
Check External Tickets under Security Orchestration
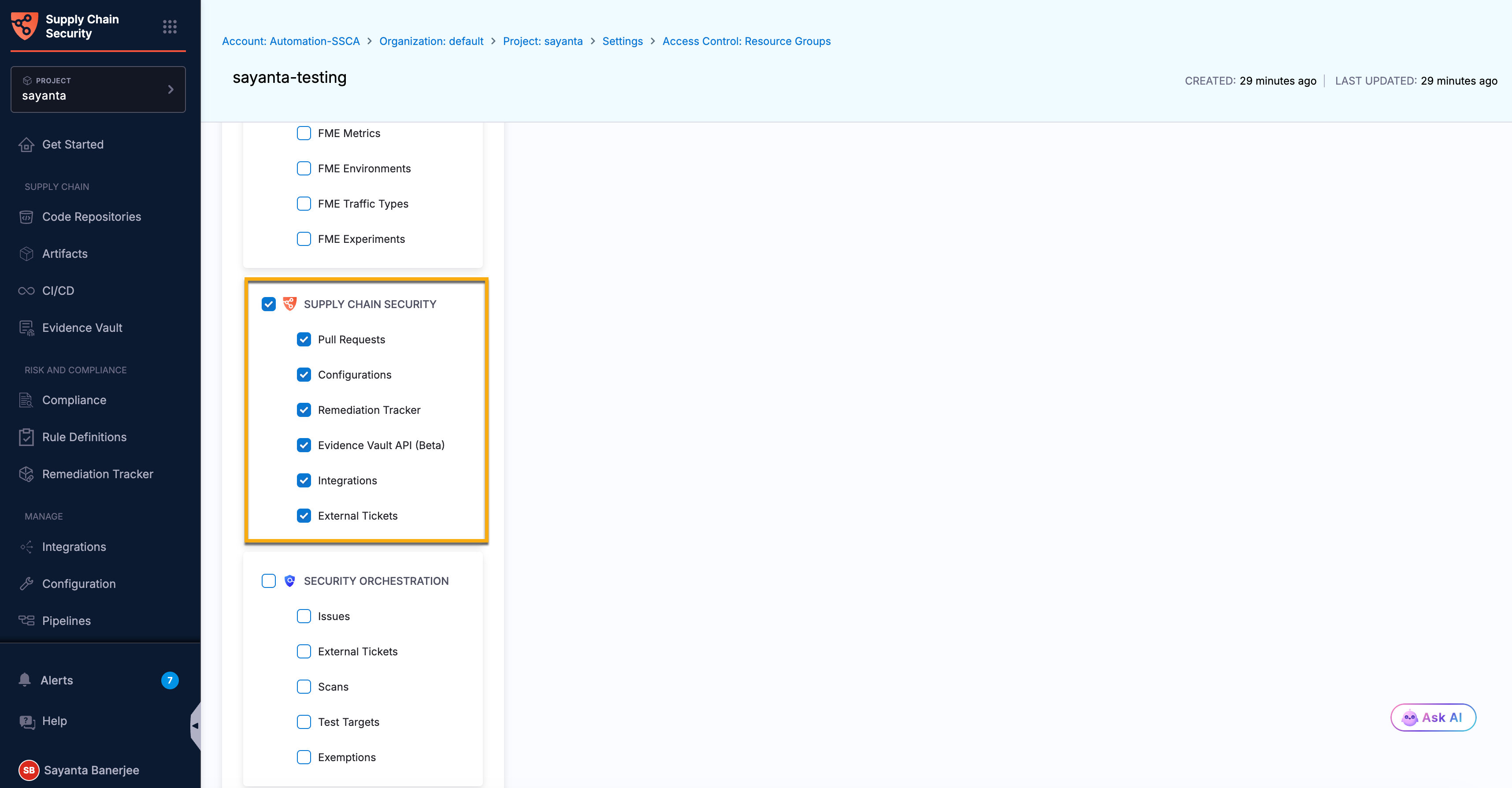(x=304, y=651)
